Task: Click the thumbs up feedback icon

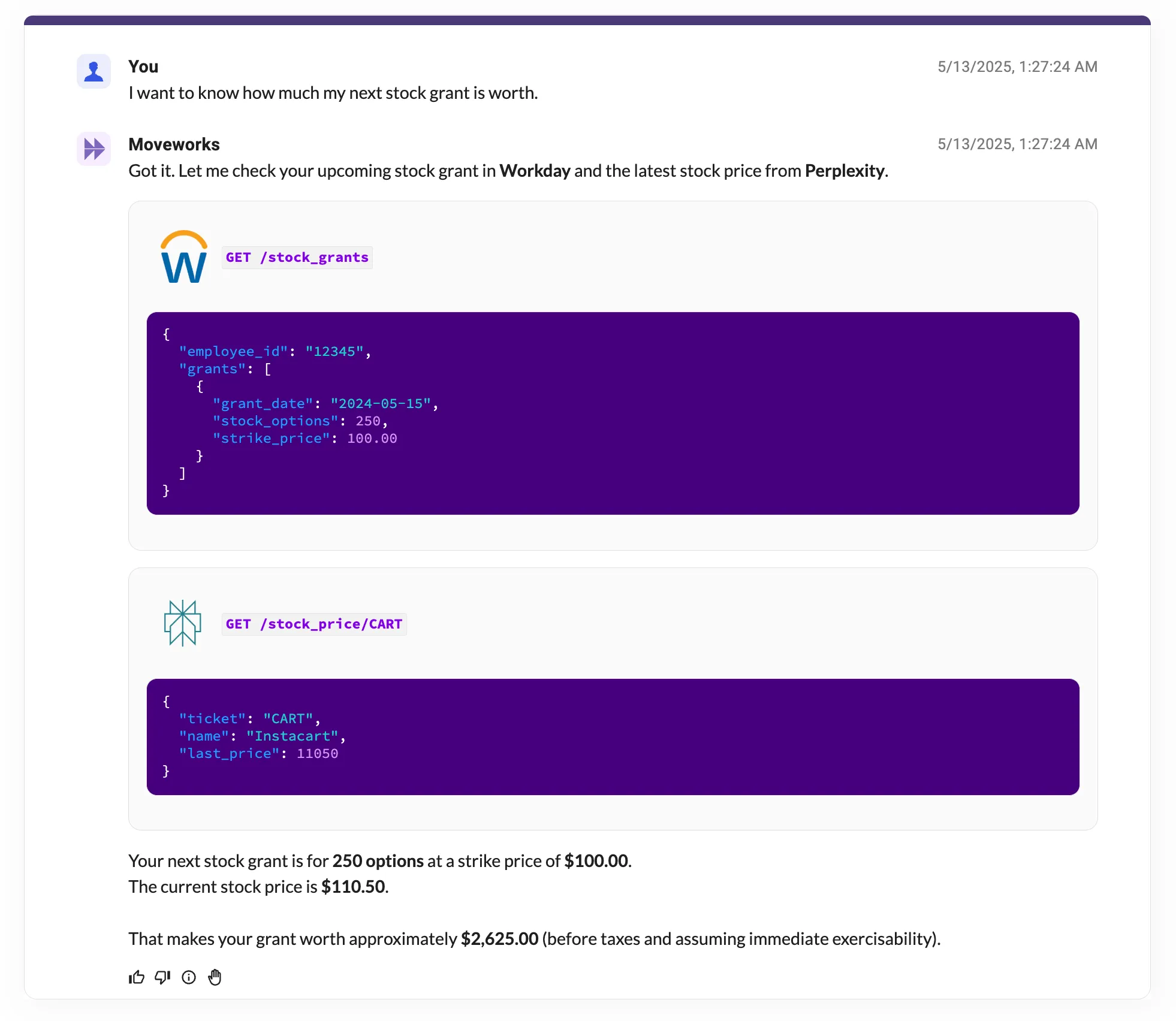Action: 137,977
